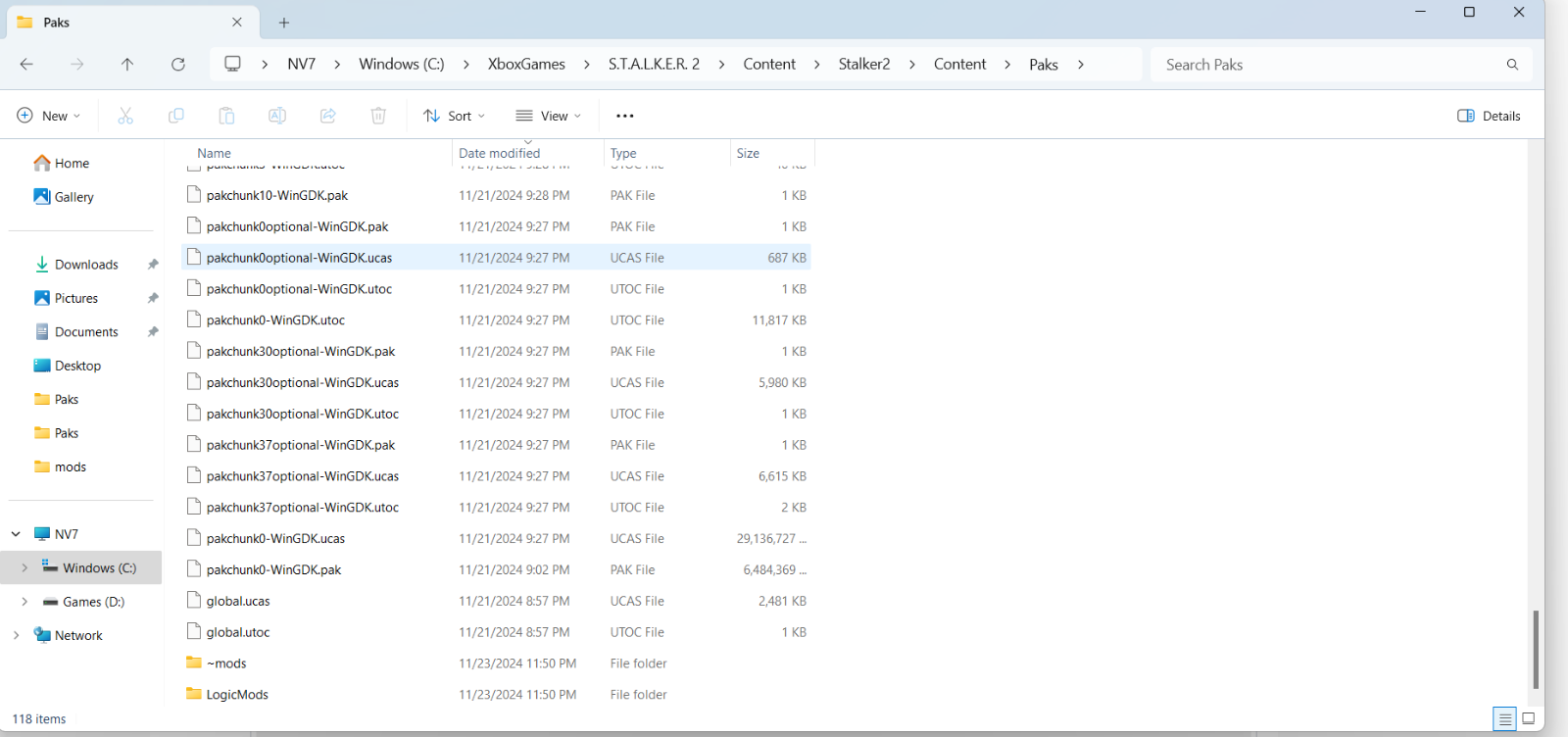Click the Delete trash icon
The height and width of the screenshot is (737, 1568).
point(378,116)
